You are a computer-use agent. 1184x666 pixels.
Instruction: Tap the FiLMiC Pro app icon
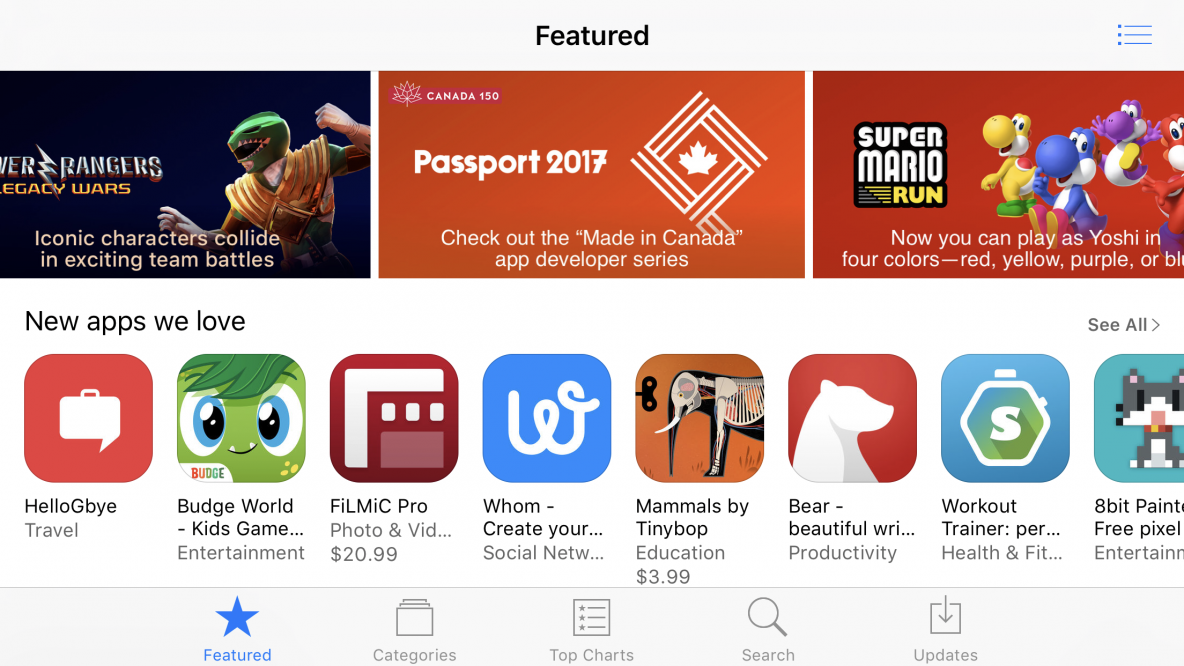394,418
